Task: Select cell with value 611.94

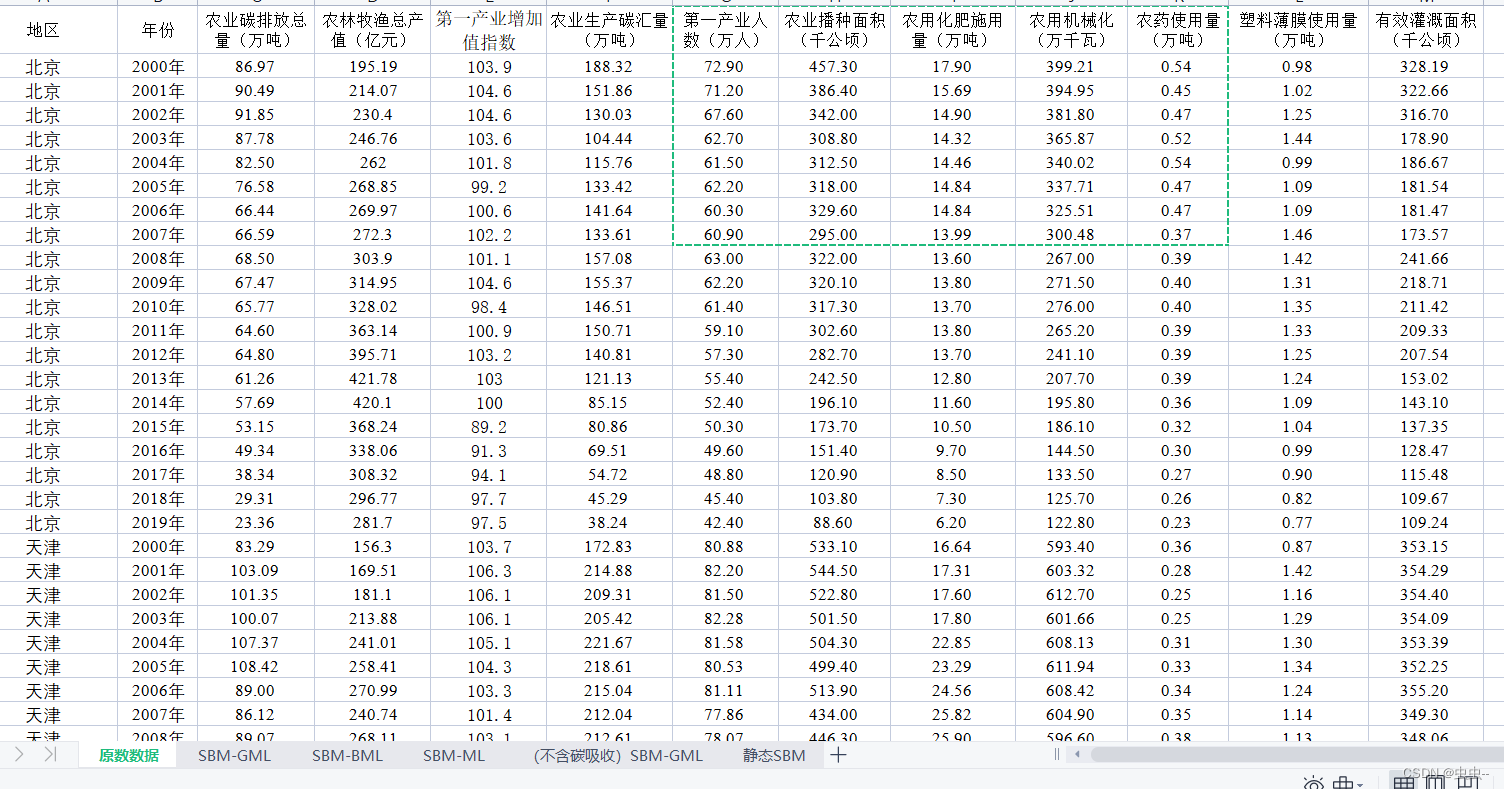Action: pos(1071,667)
